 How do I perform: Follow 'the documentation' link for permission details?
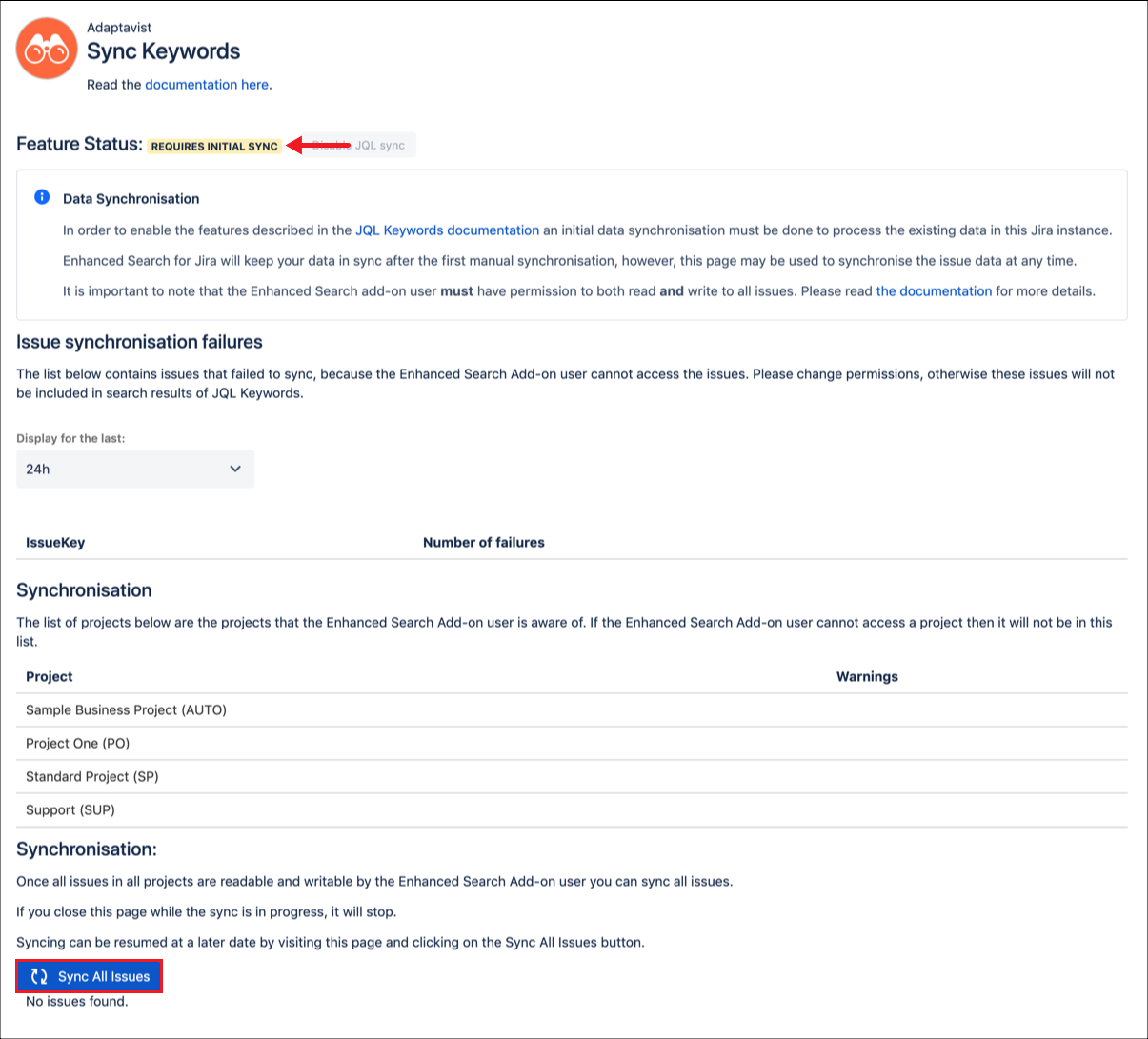point(934,291)
